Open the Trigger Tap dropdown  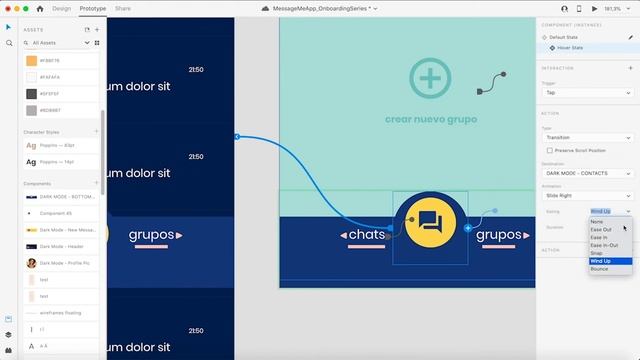[588, 93]
